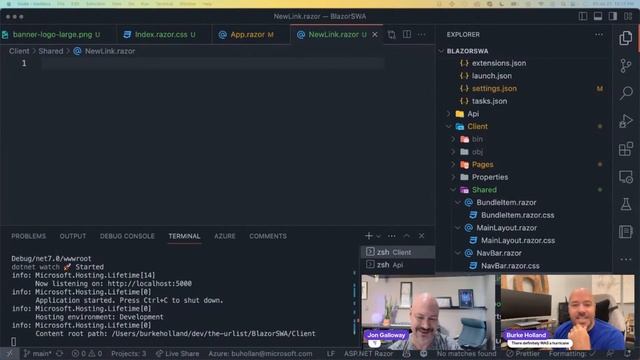This screenshot has height=360, width=640.
Task: Click Shared breadcrumb segment
Action: click(x=51, y=51)
